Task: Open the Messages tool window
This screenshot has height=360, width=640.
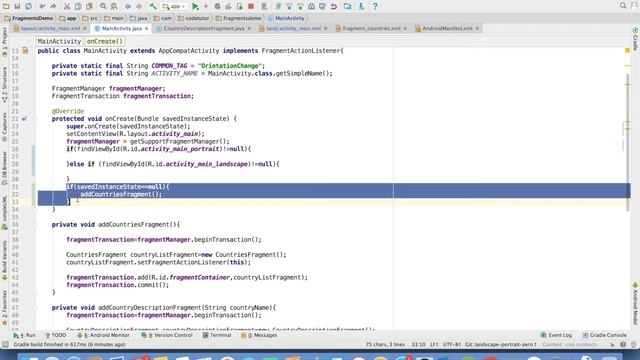Action: click(x=259, y=335)
